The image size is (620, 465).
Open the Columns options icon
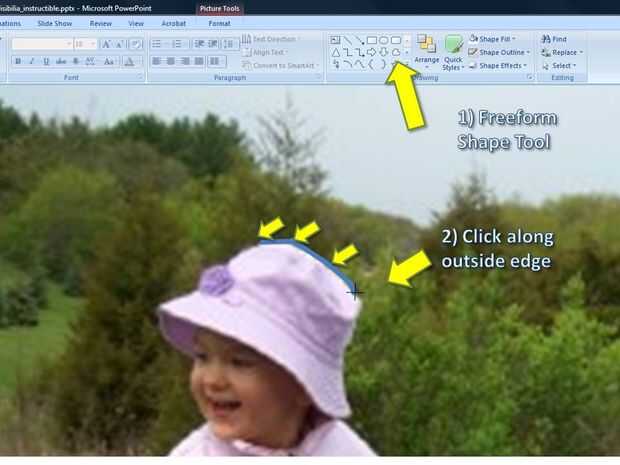[x=215, y=61]
